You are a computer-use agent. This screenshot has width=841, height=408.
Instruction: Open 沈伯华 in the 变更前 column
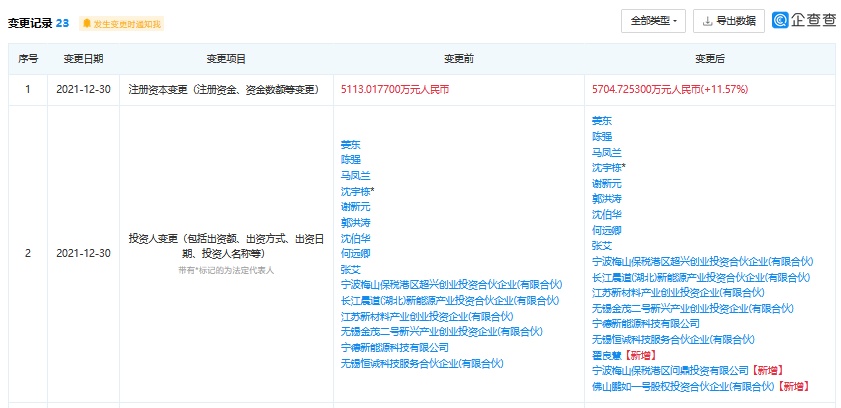pyautogui.click(x=355, y=238)
